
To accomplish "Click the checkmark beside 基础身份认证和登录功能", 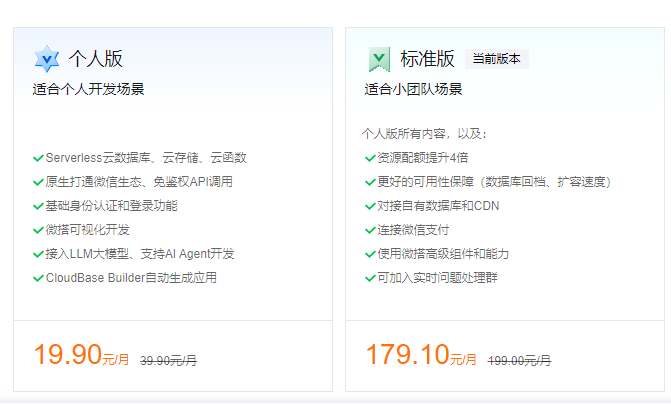I will [38, 206].
